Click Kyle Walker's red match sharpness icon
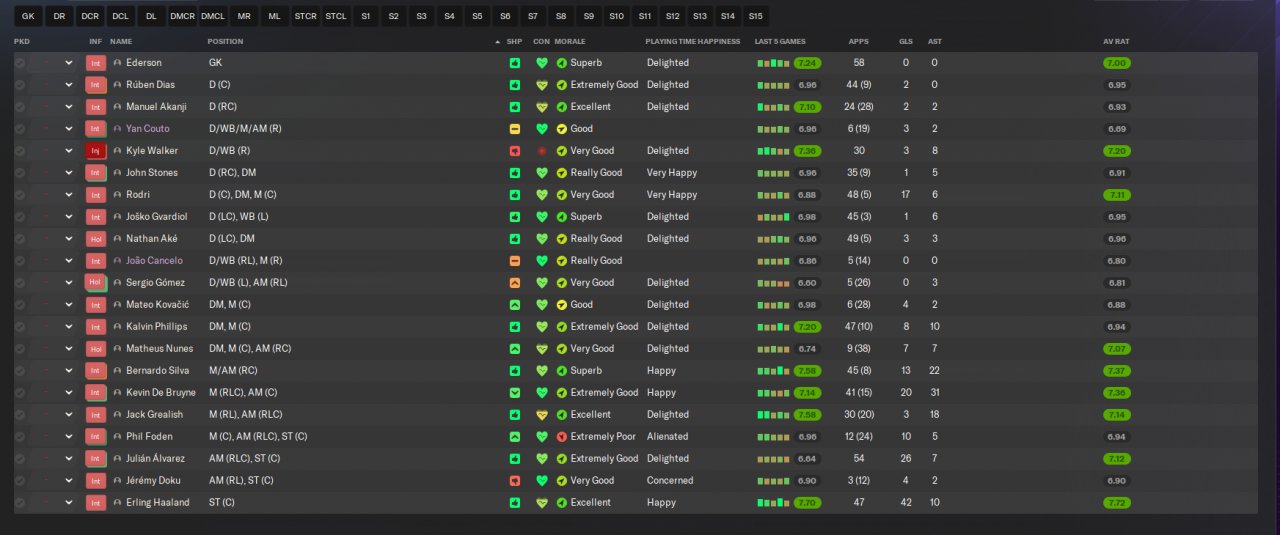 (515, 150)
